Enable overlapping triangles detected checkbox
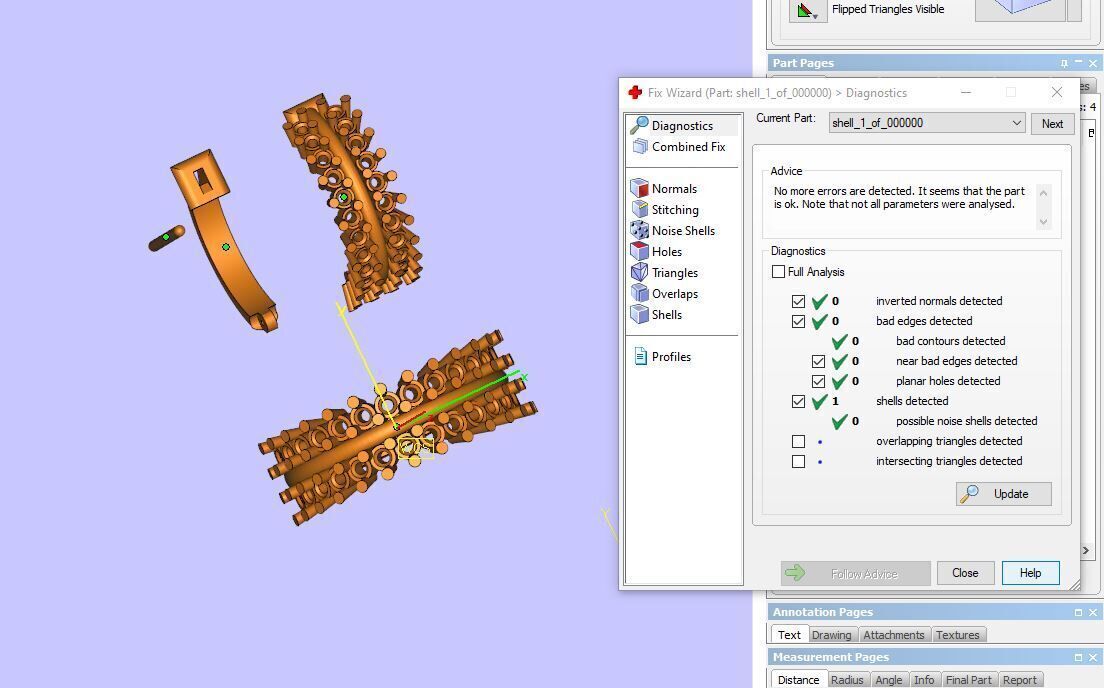Viewport: 1104px width, 688px height. point(798,442)
